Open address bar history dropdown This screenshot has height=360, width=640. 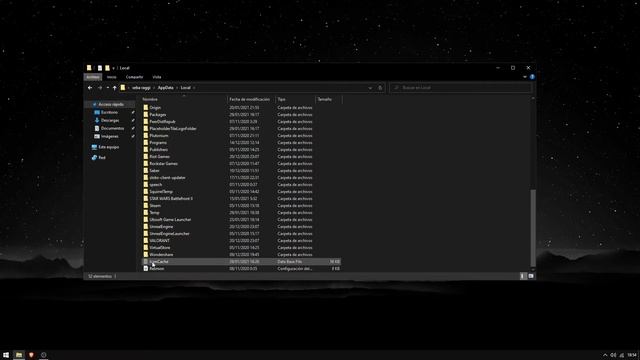tap(370, 88)
